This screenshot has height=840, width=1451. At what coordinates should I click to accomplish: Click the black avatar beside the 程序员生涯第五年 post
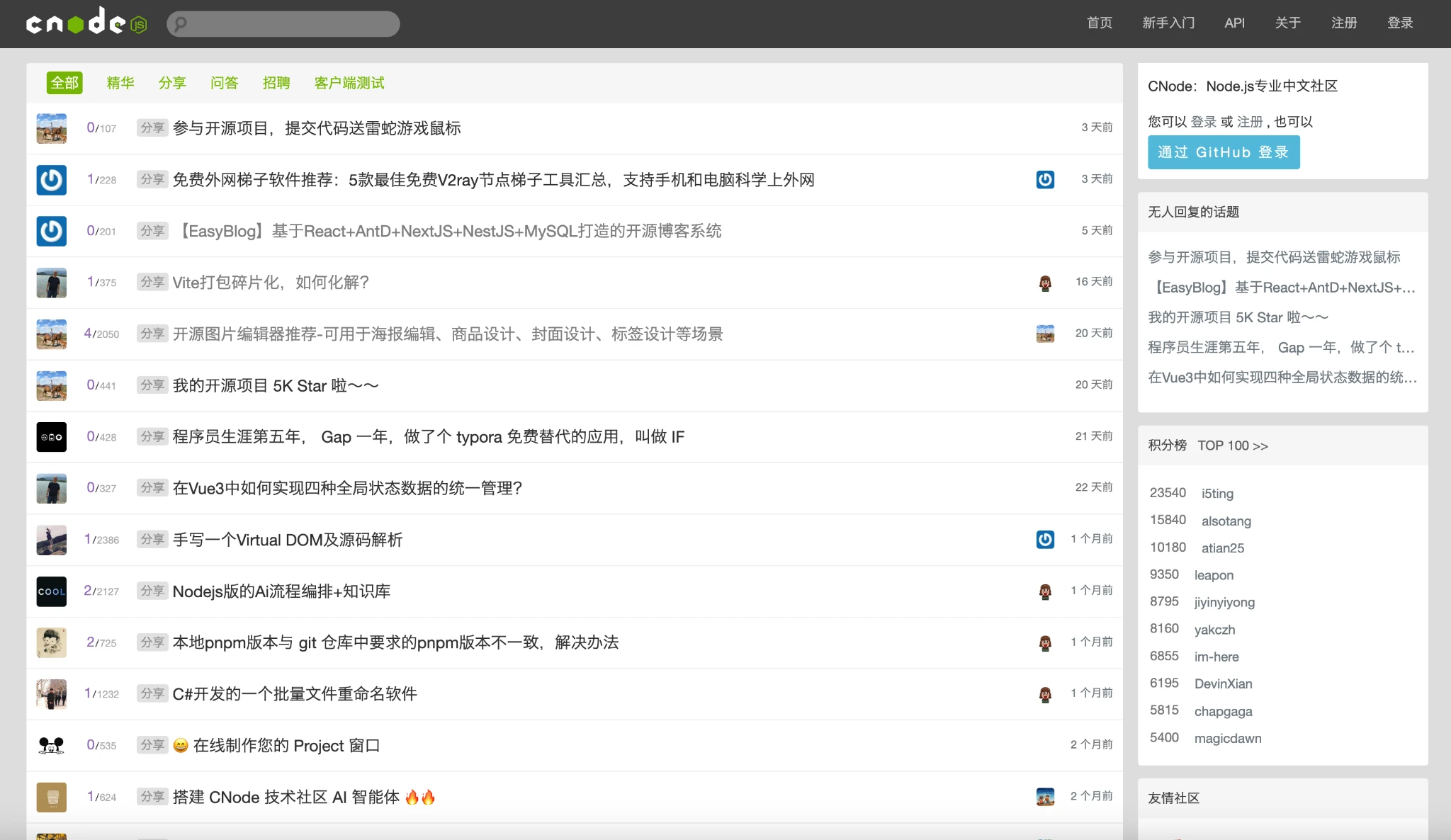[51, 437]
